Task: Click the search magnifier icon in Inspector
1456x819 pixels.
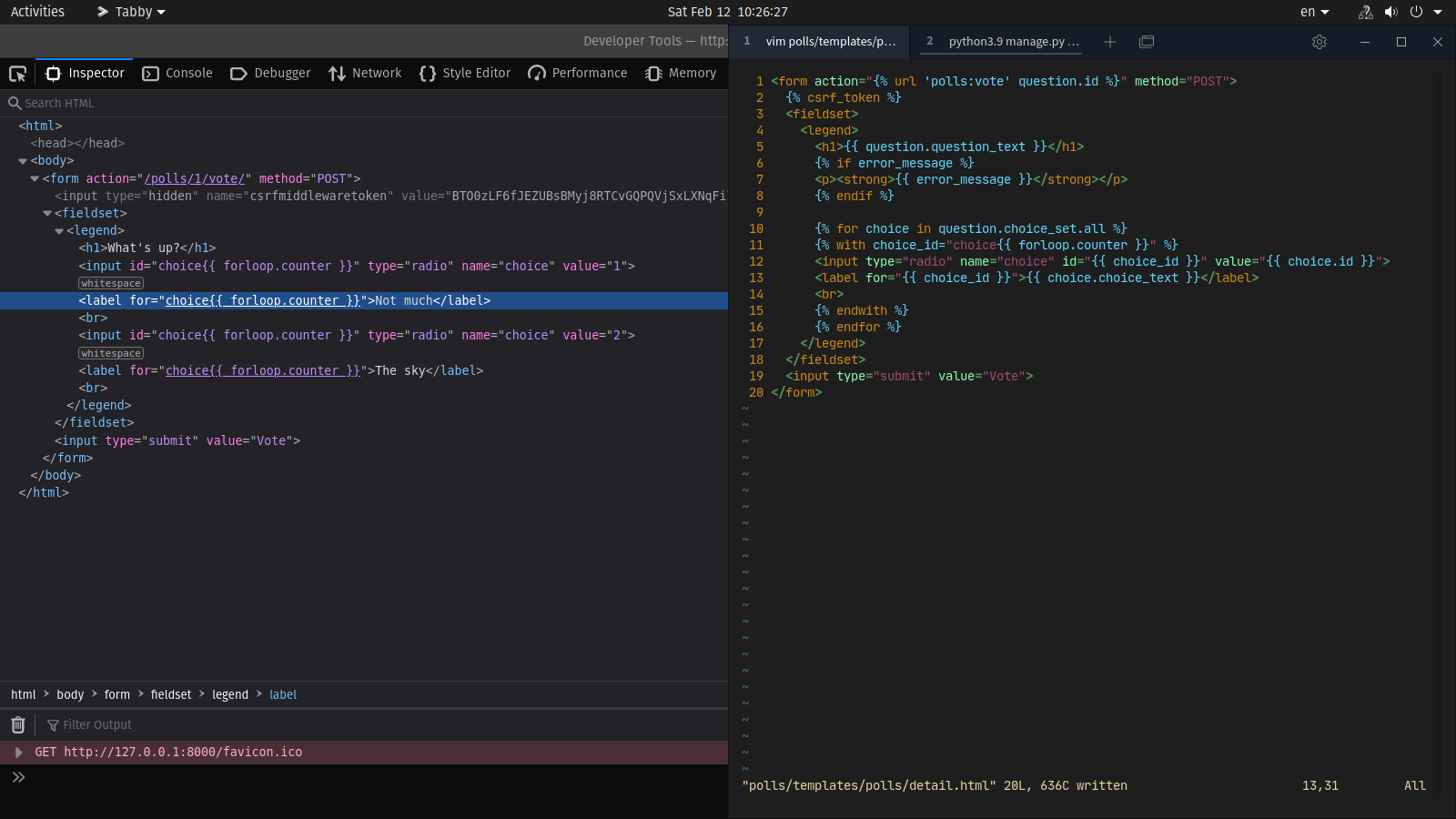Action: [15, 103]
